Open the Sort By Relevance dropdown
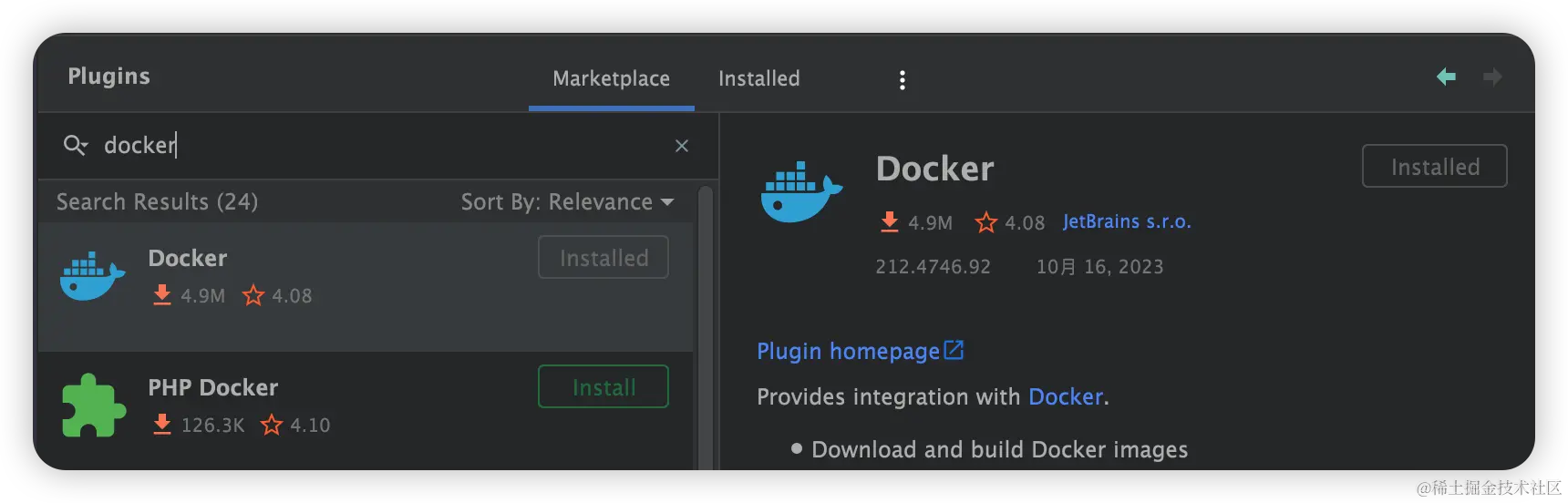The width and height of the screenshot is (1568, 503). pos(567,201)
